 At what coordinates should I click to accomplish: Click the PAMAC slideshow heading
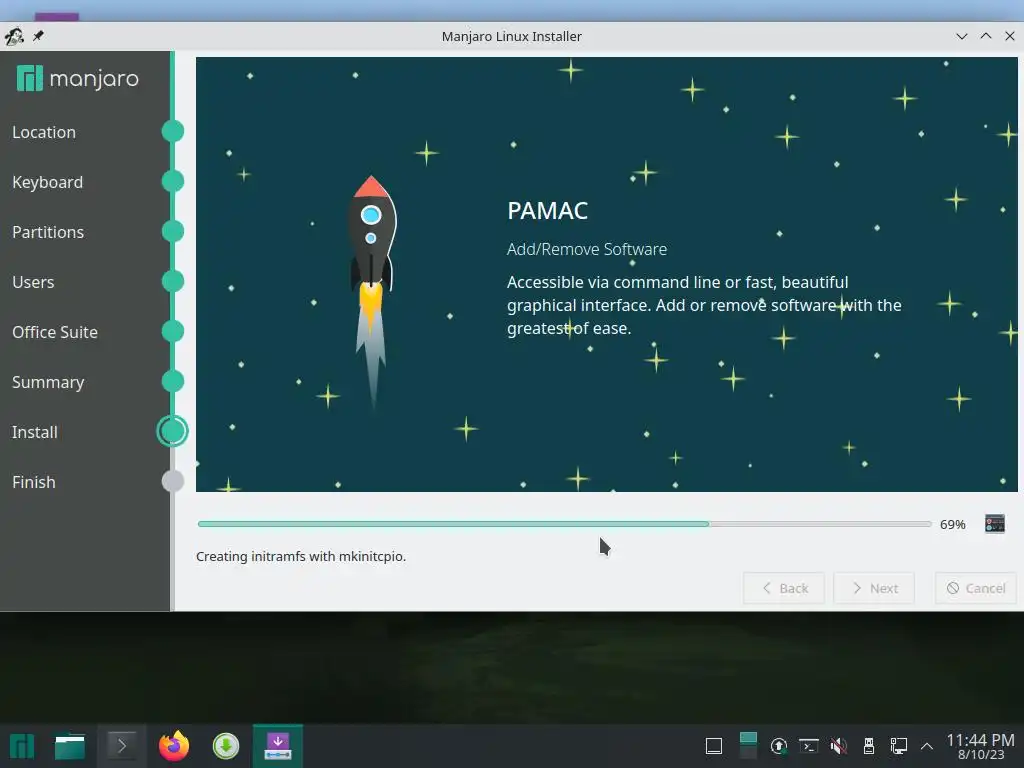coord(547,210)
